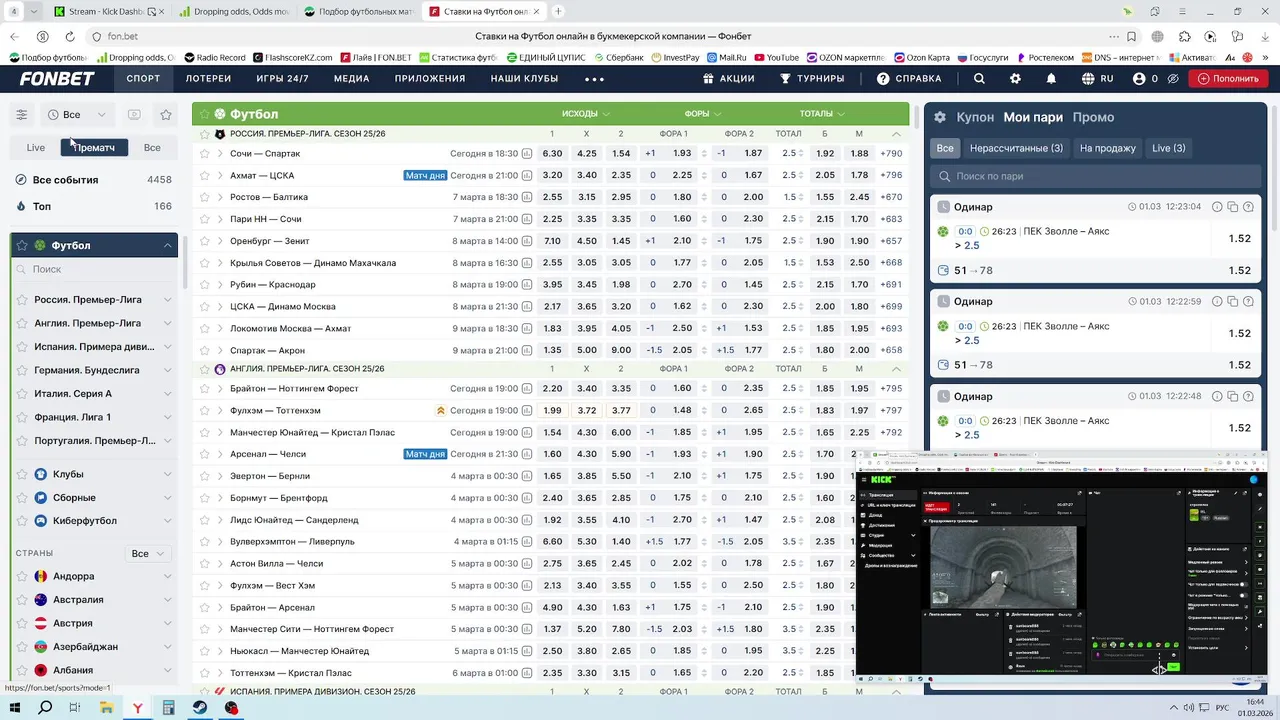Open the ТОТАЛЫ column dropdown

(x=822, y=114)
